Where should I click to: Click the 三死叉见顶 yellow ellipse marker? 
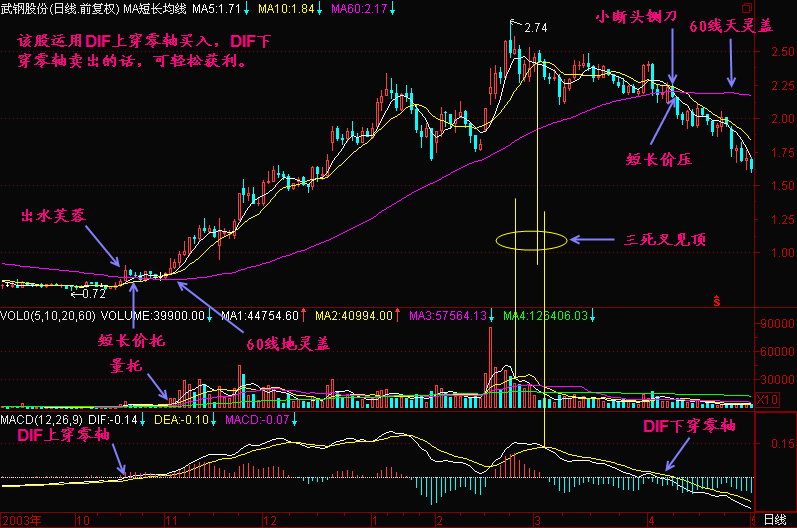coord(530,240)
